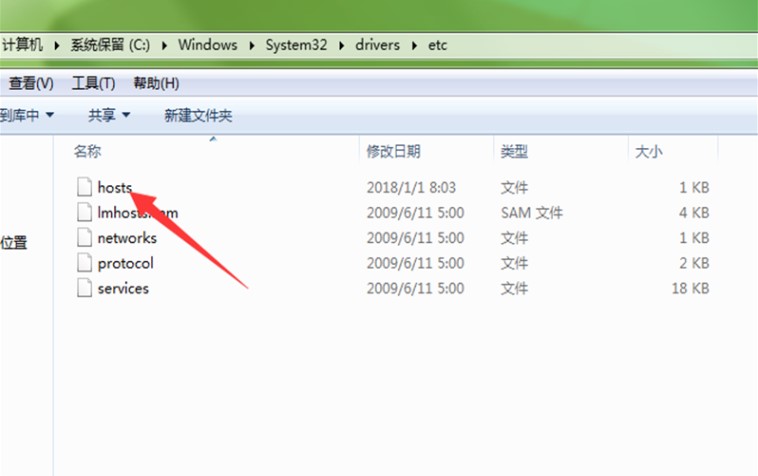Open the 工具(T) menu
The height and width of the screenshot is (476, 758).
click(x=93, y=83)
